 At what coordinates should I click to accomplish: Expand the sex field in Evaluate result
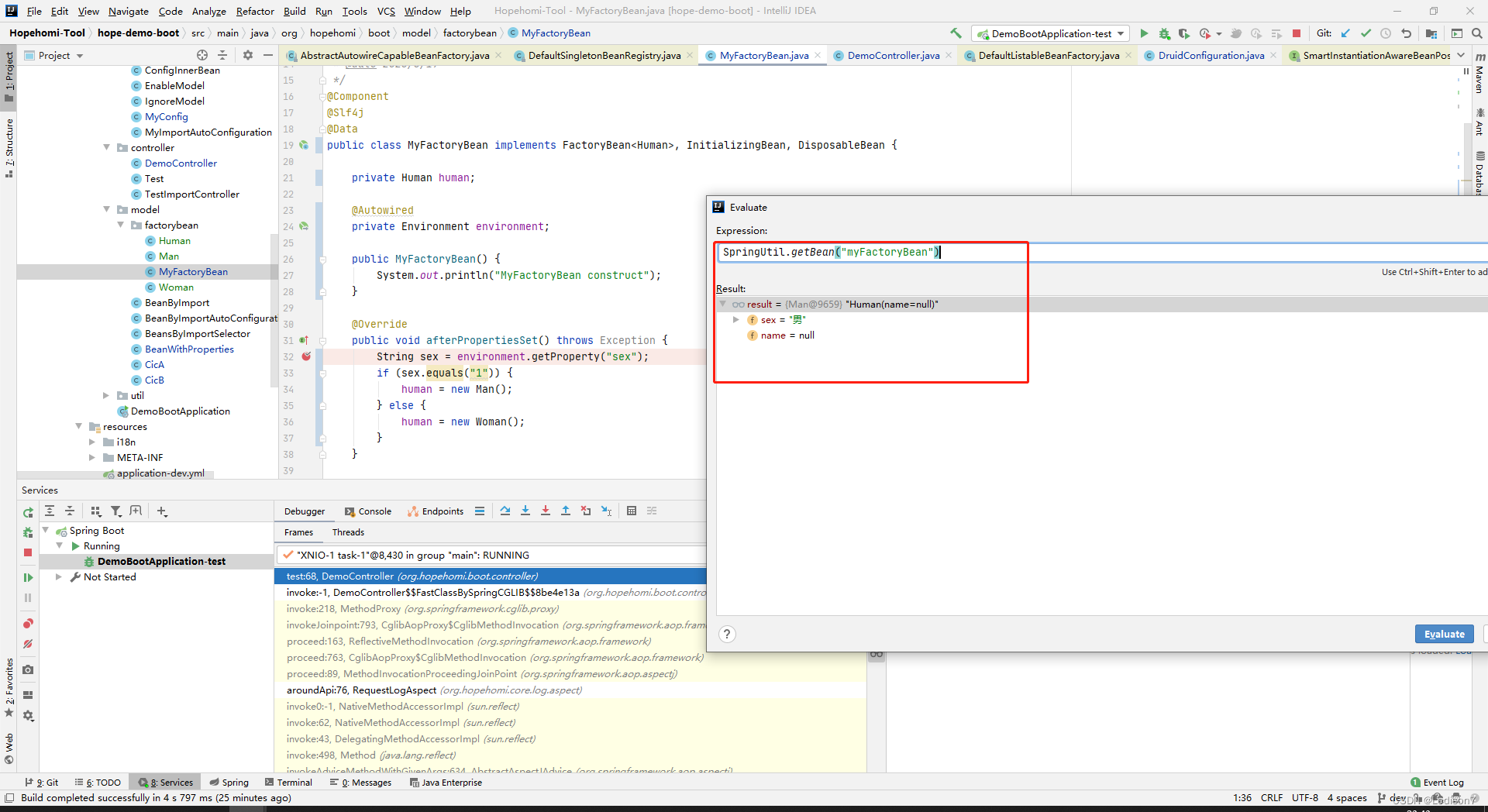(736, 319)
